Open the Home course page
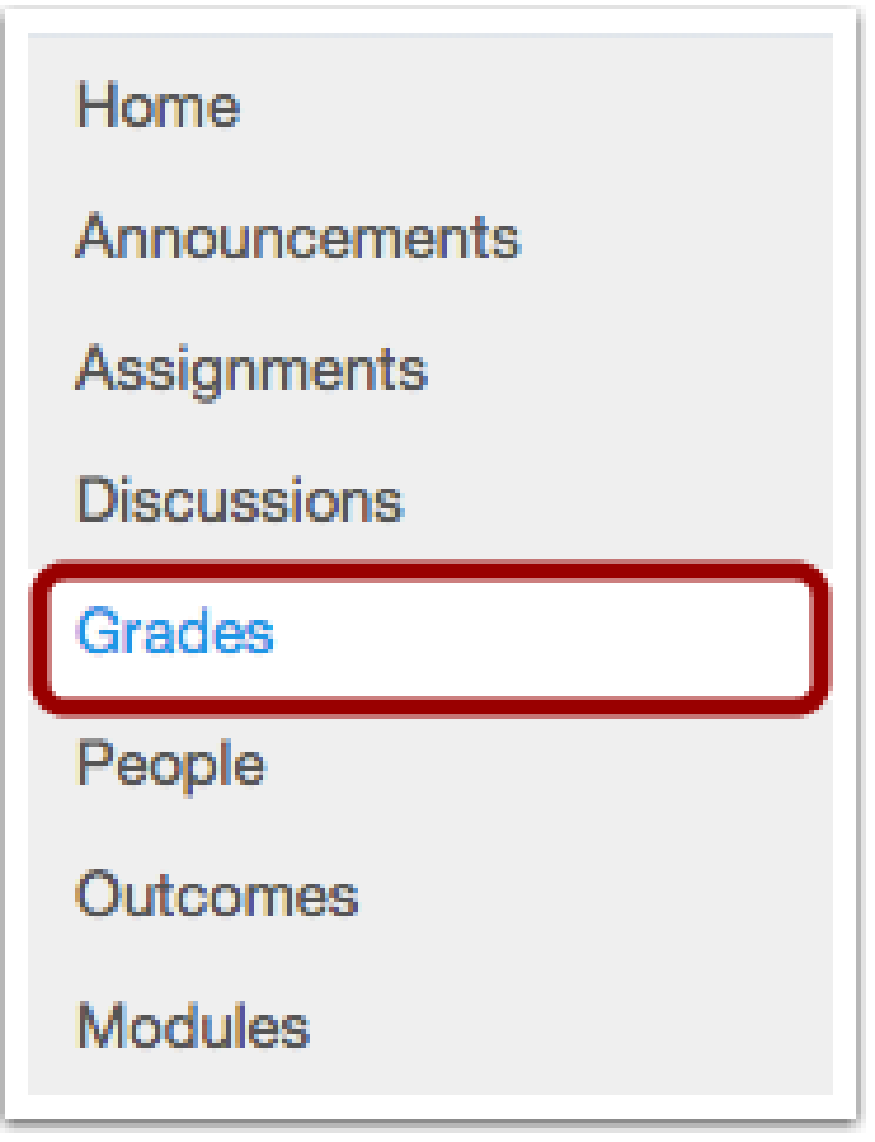 pos(158,106)
